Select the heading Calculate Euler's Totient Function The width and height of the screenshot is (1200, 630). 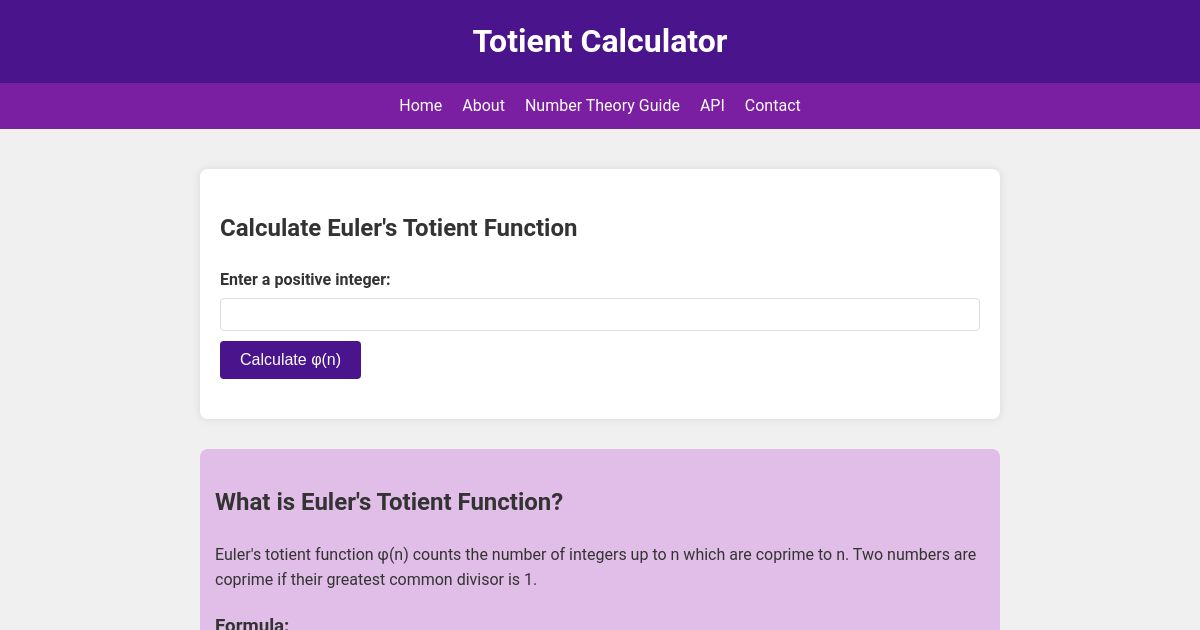click(398, 228)
